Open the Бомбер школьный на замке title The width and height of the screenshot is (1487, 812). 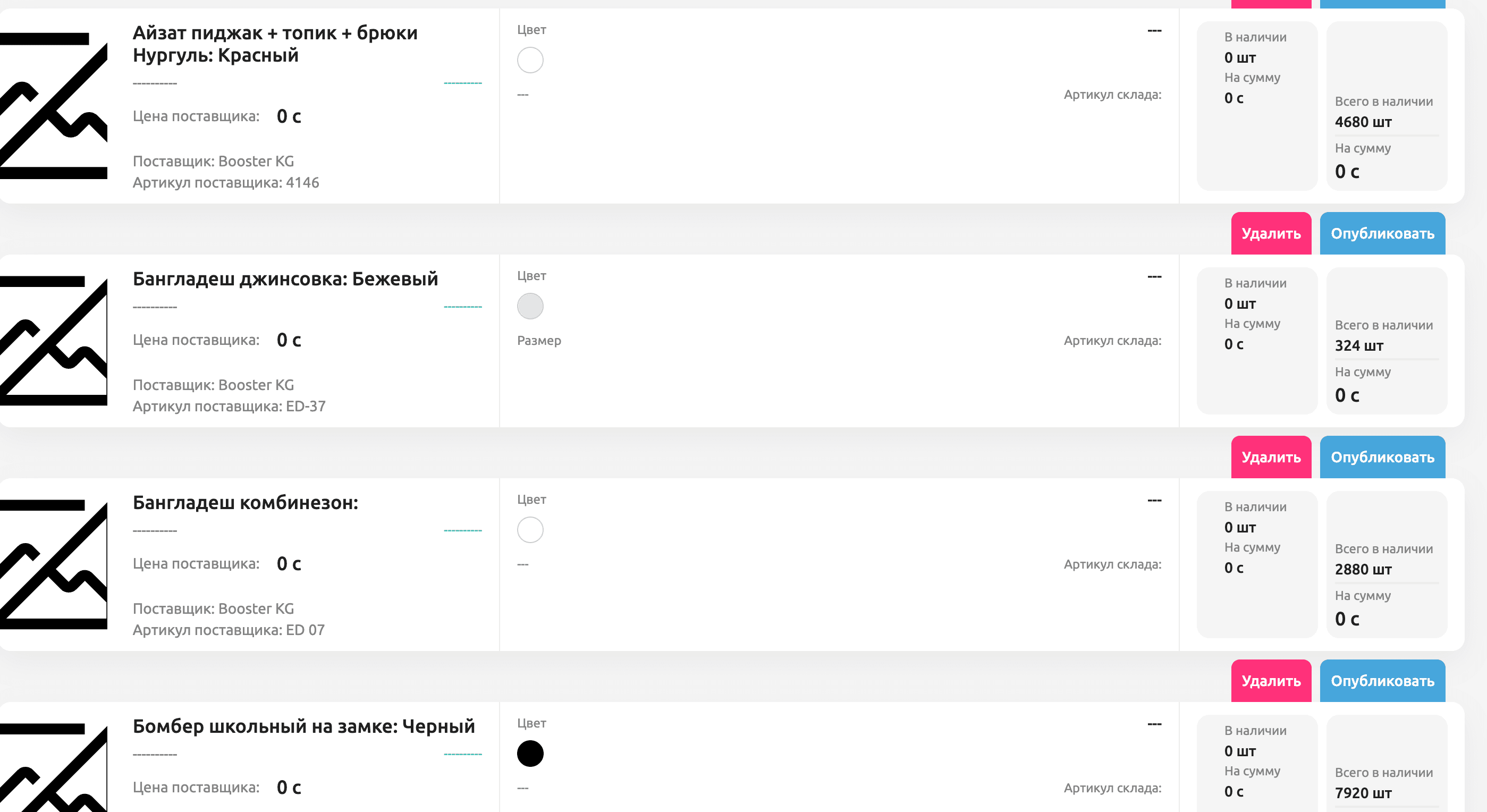303,726
